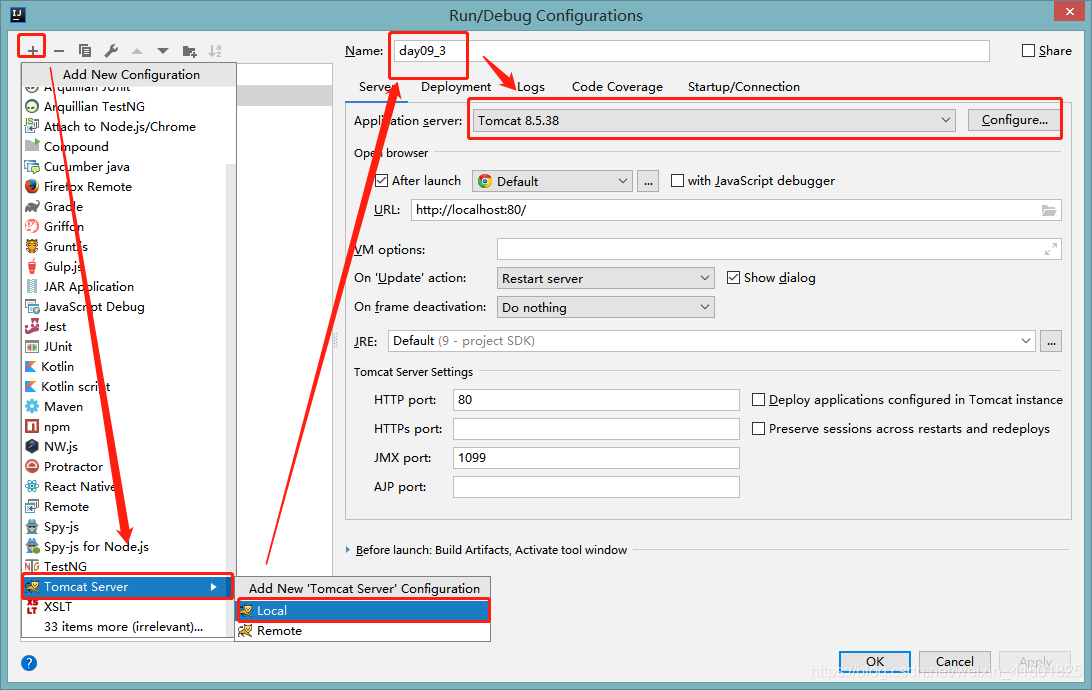This screenshot has height=690, width=1092.
Task: Click the Copy Configuration icon
Action: 85,51
